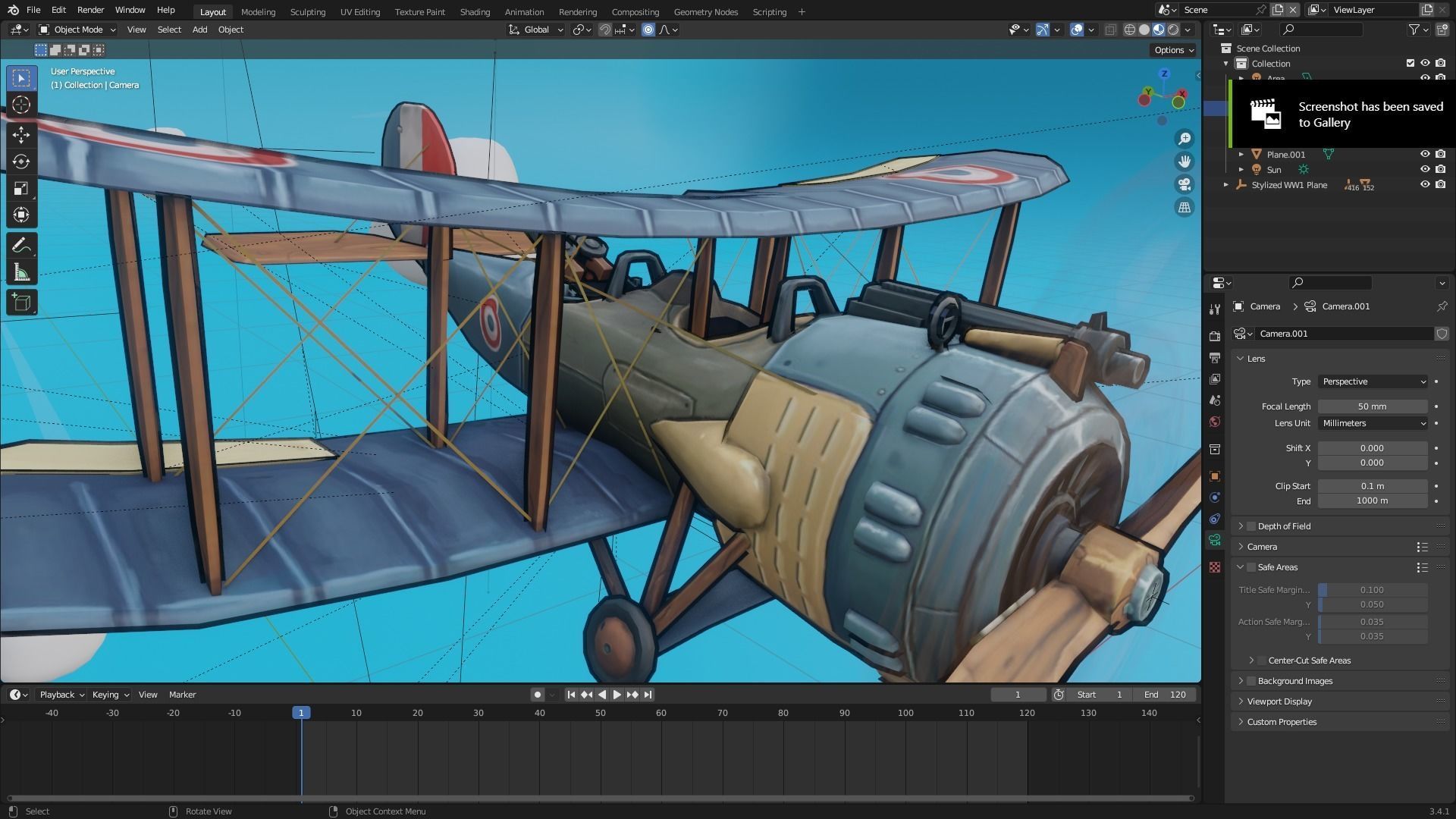Pick the Annotate tool
This screenshot has width=1456, height=819.
(21, 244)
